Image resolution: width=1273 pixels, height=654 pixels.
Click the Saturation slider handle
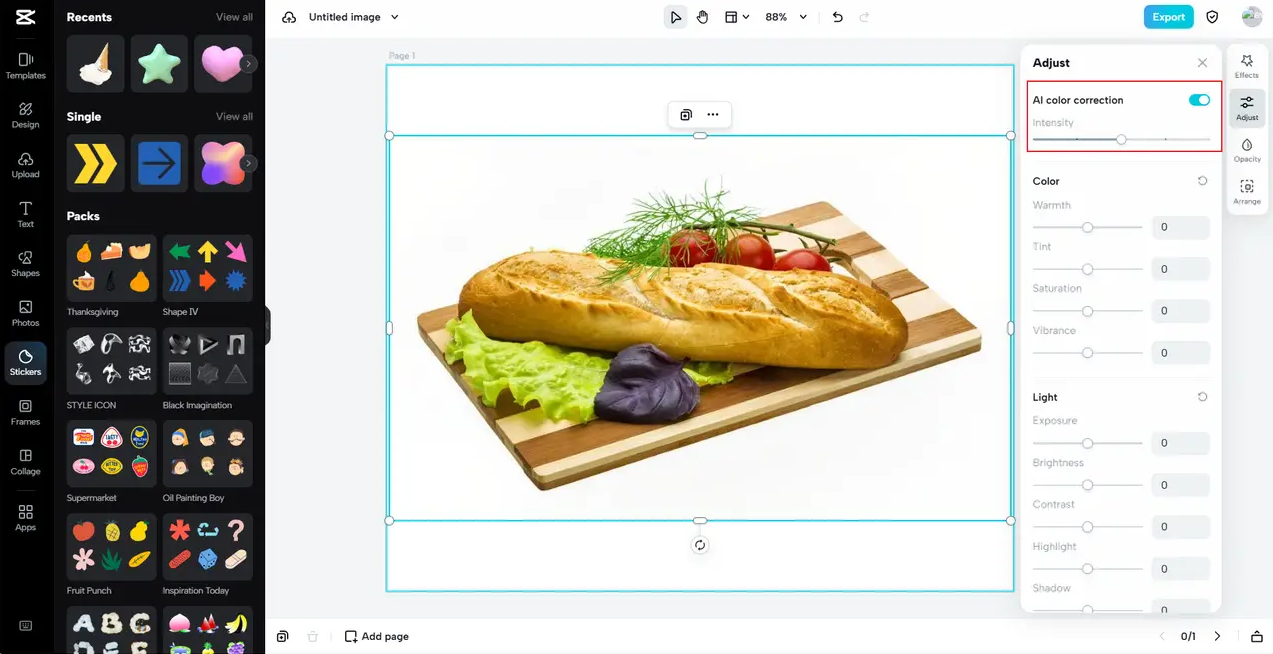click(x=1087, y=311)
